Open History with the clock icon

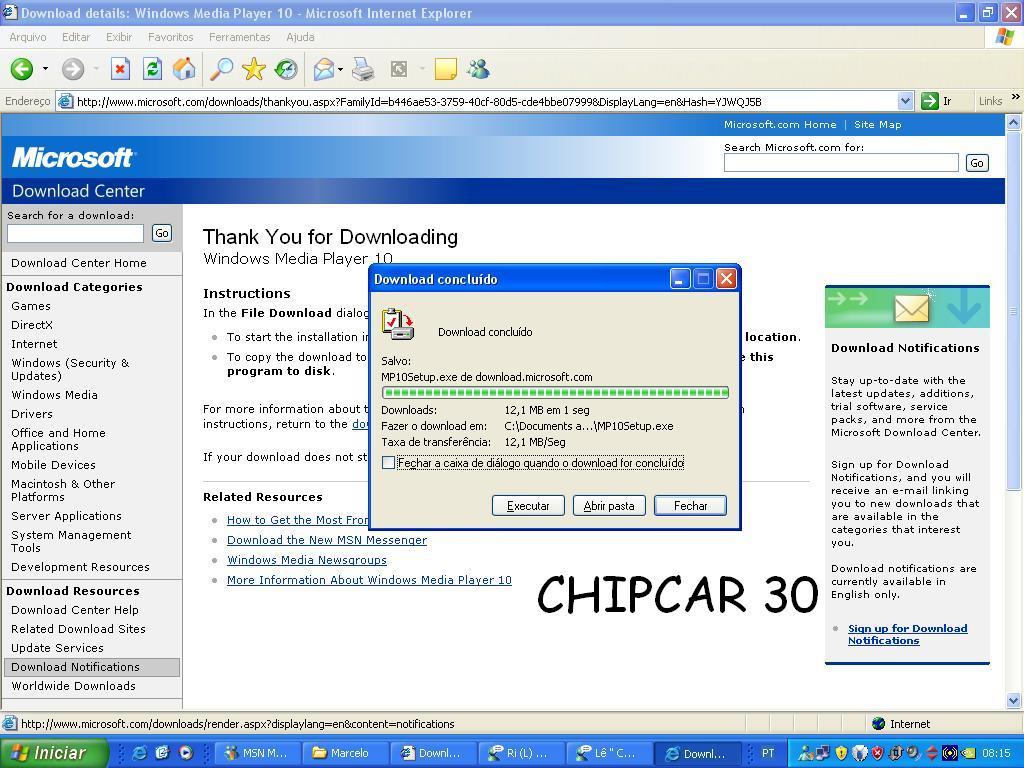coord(286,69)
